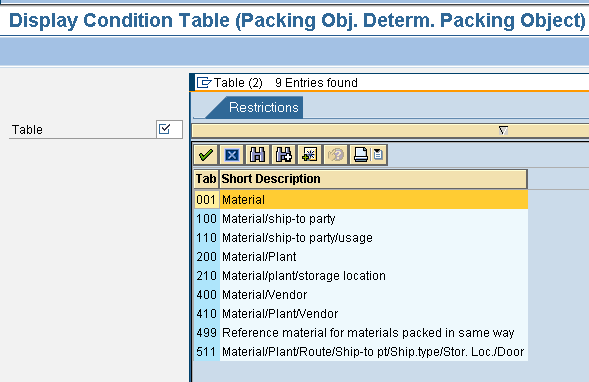Click the Short Description column header
The image size is (589, 382).
tap(373, 179)
